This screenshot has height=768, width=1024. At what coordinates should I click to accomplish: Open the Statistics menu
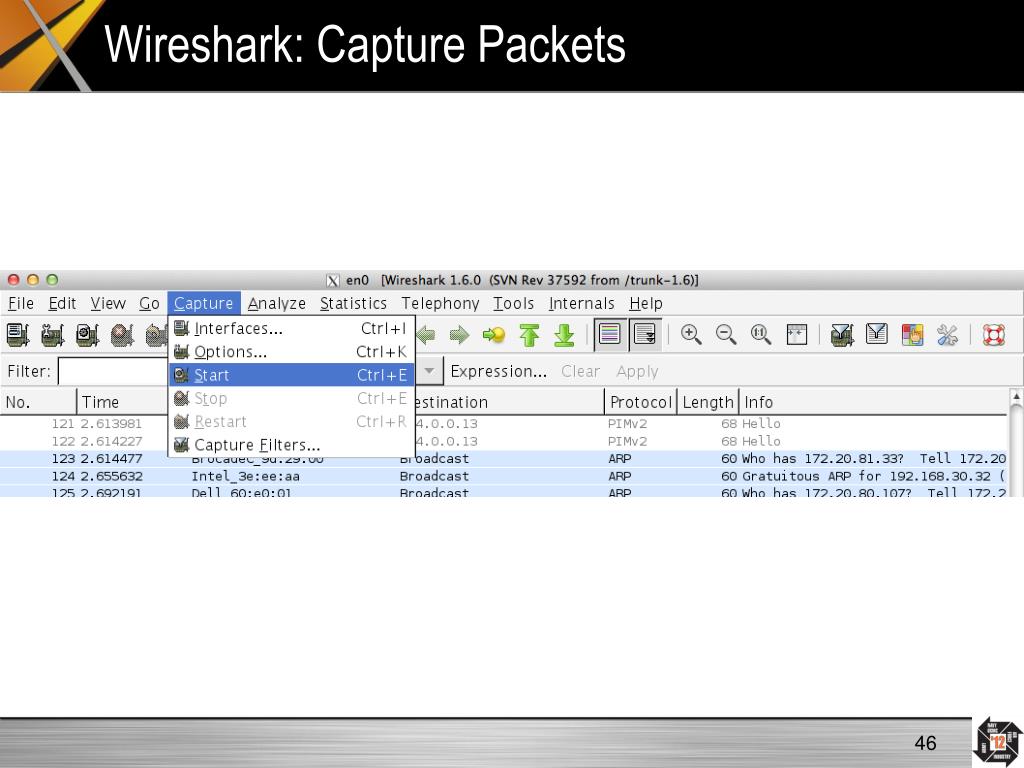click(x=353, y=304)
